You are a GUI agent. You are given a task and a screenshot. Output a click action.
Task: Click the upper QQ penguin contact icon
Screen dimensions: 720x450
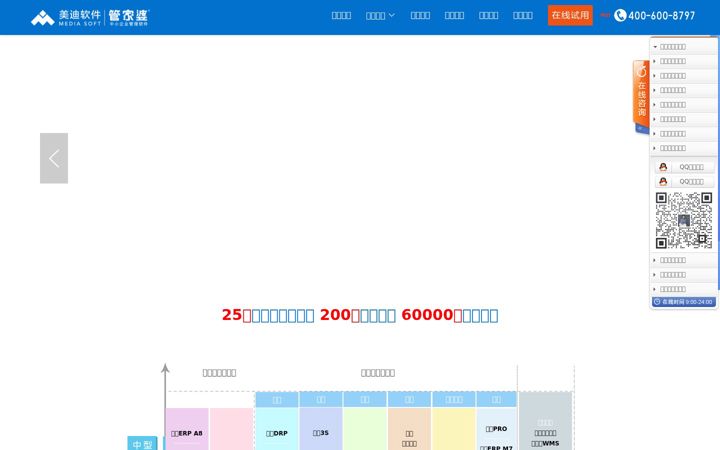coord(663,167)
